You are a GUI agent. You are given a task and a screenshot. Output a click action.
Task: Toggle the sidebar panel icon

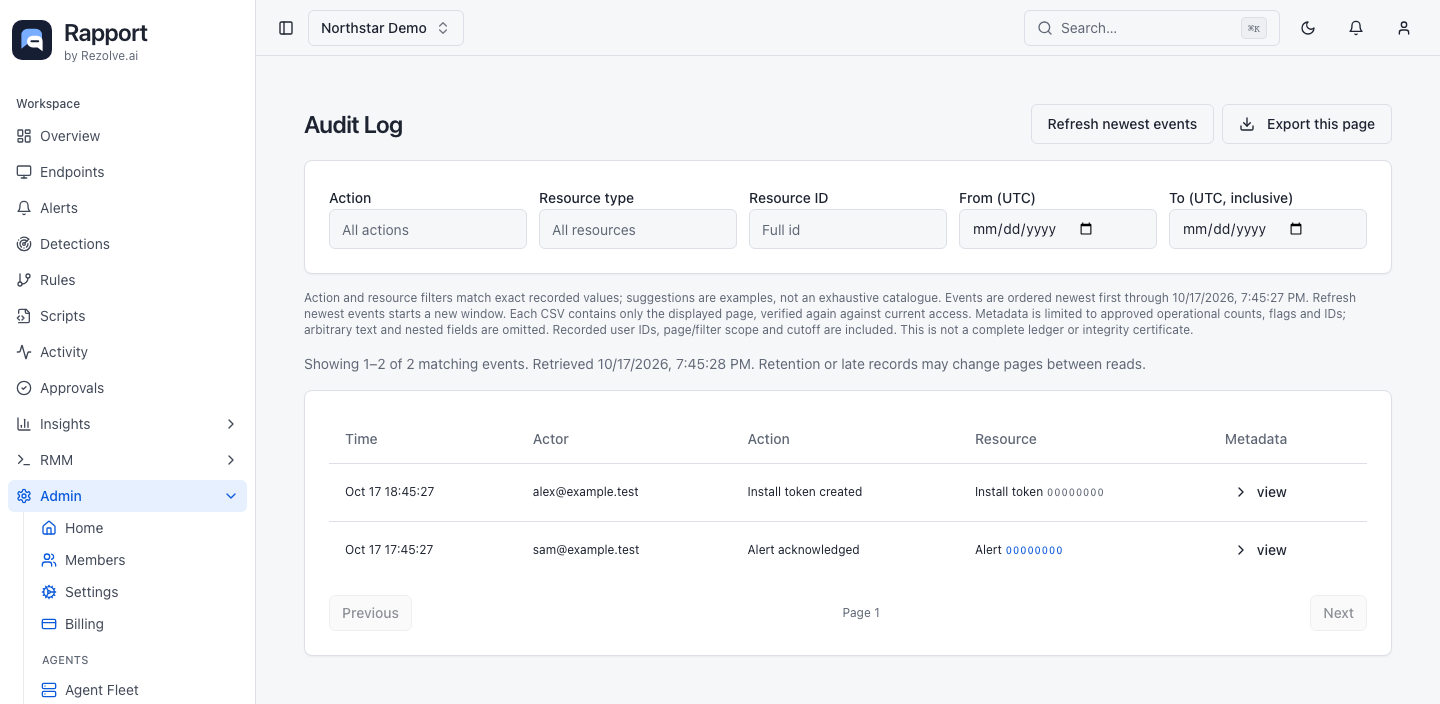tap(286, 28)
